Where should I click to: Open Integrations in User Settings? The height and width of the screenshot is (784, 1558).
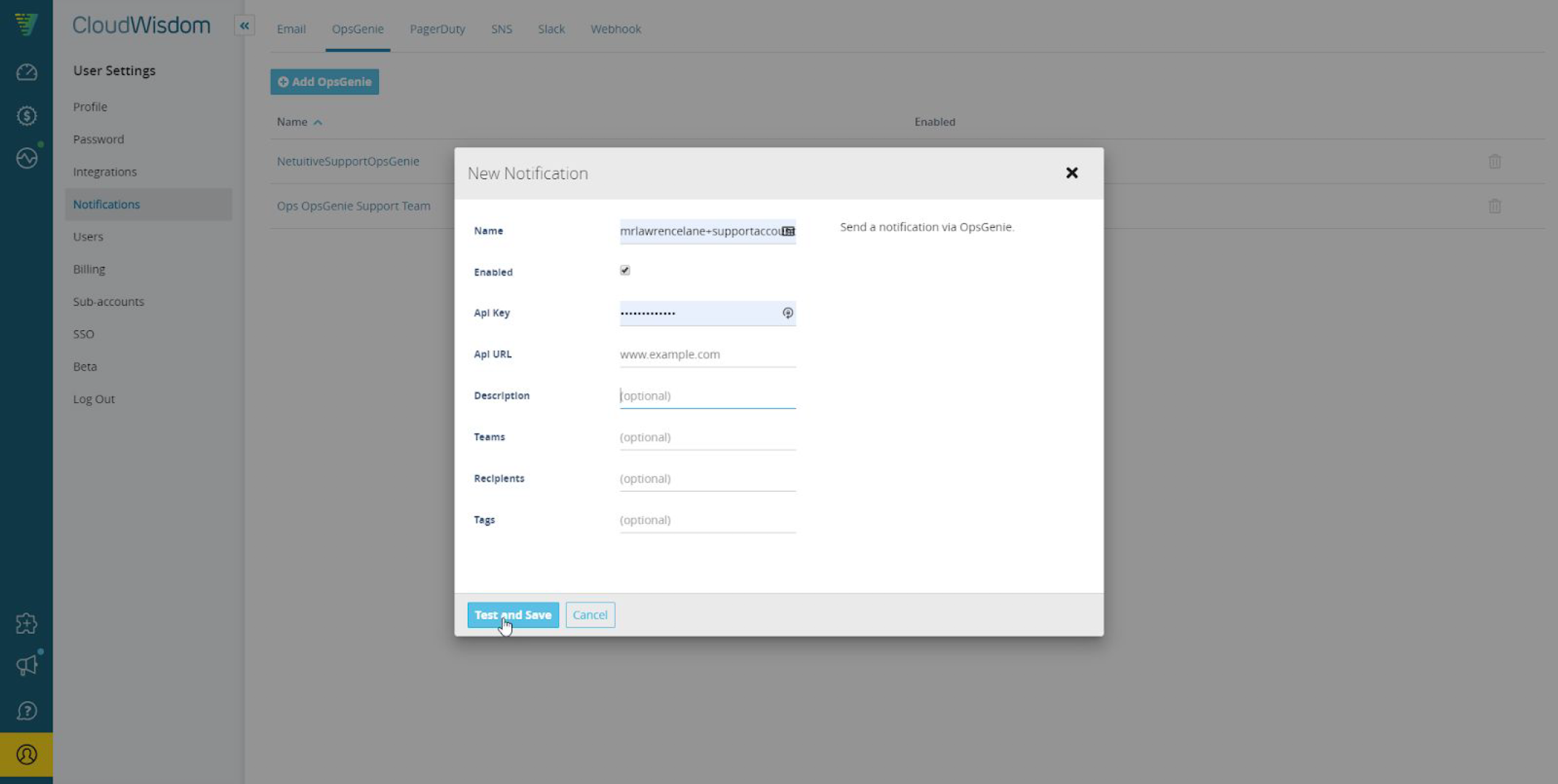point(105,172)
